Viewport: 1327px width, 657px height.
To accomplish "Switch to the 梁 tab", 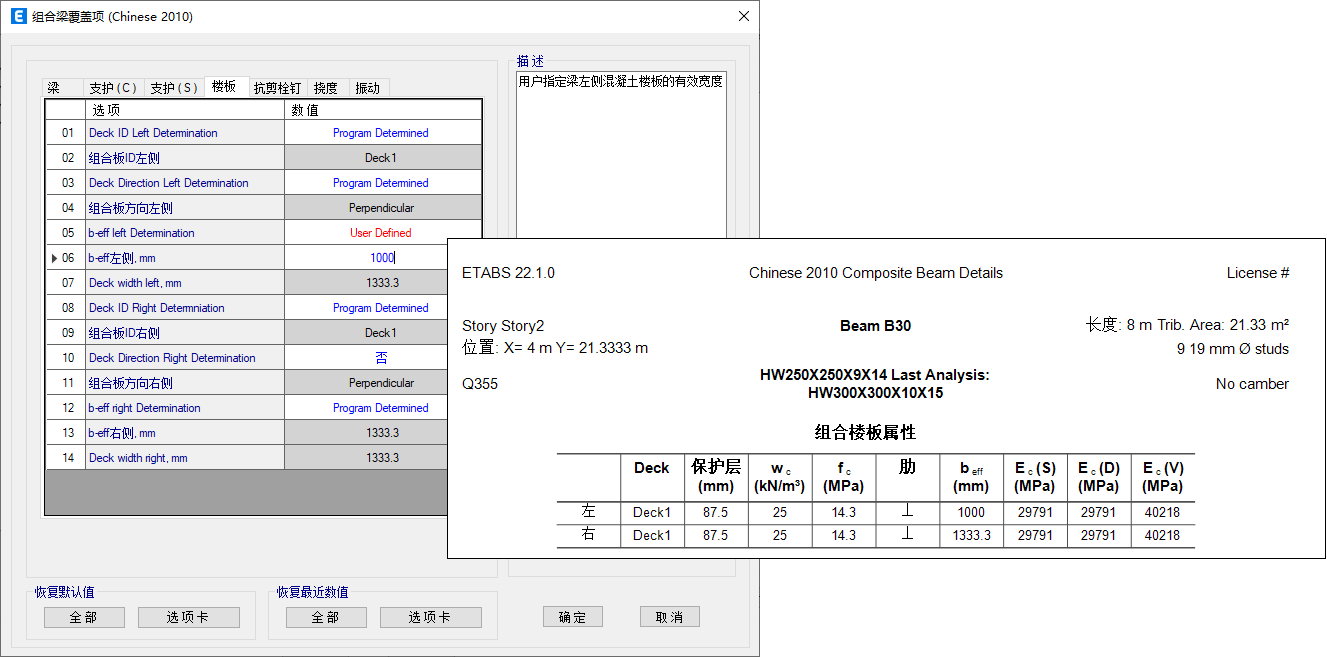I will (62, 88).
